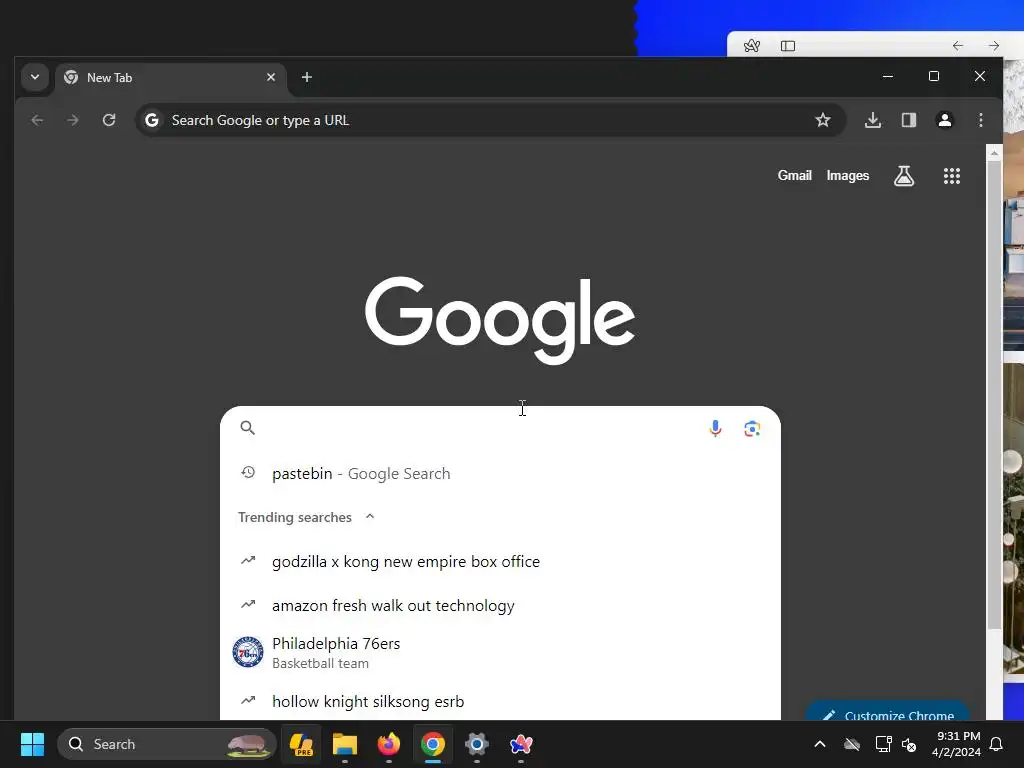Viewport: 1024px width, 768px height.
Task: Click the taskbar Search box
Action: pos(167,744)
